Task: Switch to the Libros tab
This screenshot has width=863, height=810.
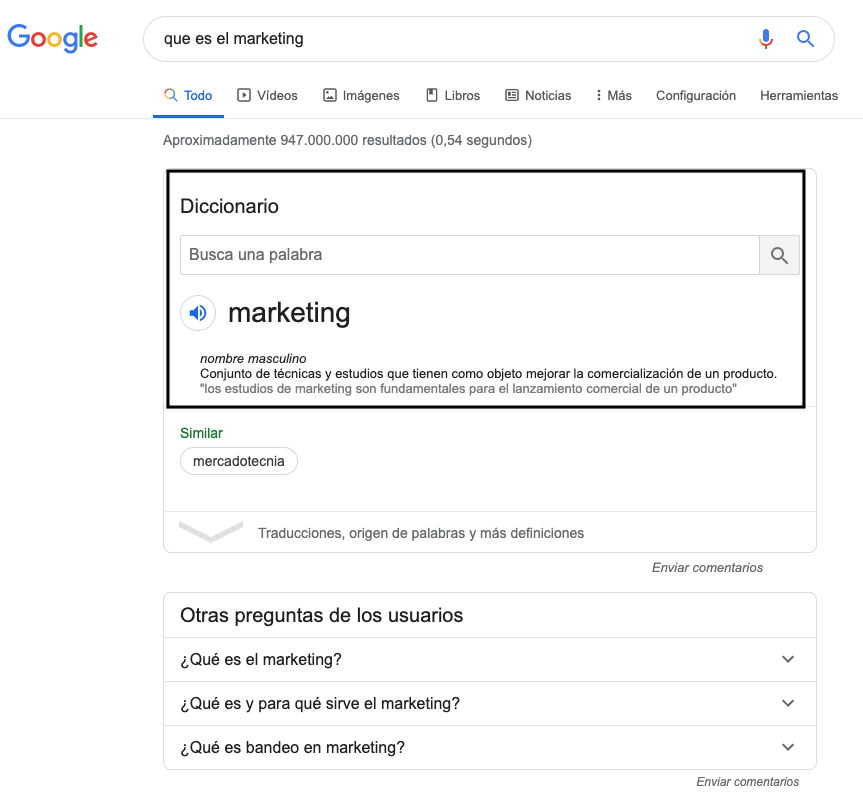Action: tap(453, 95)
